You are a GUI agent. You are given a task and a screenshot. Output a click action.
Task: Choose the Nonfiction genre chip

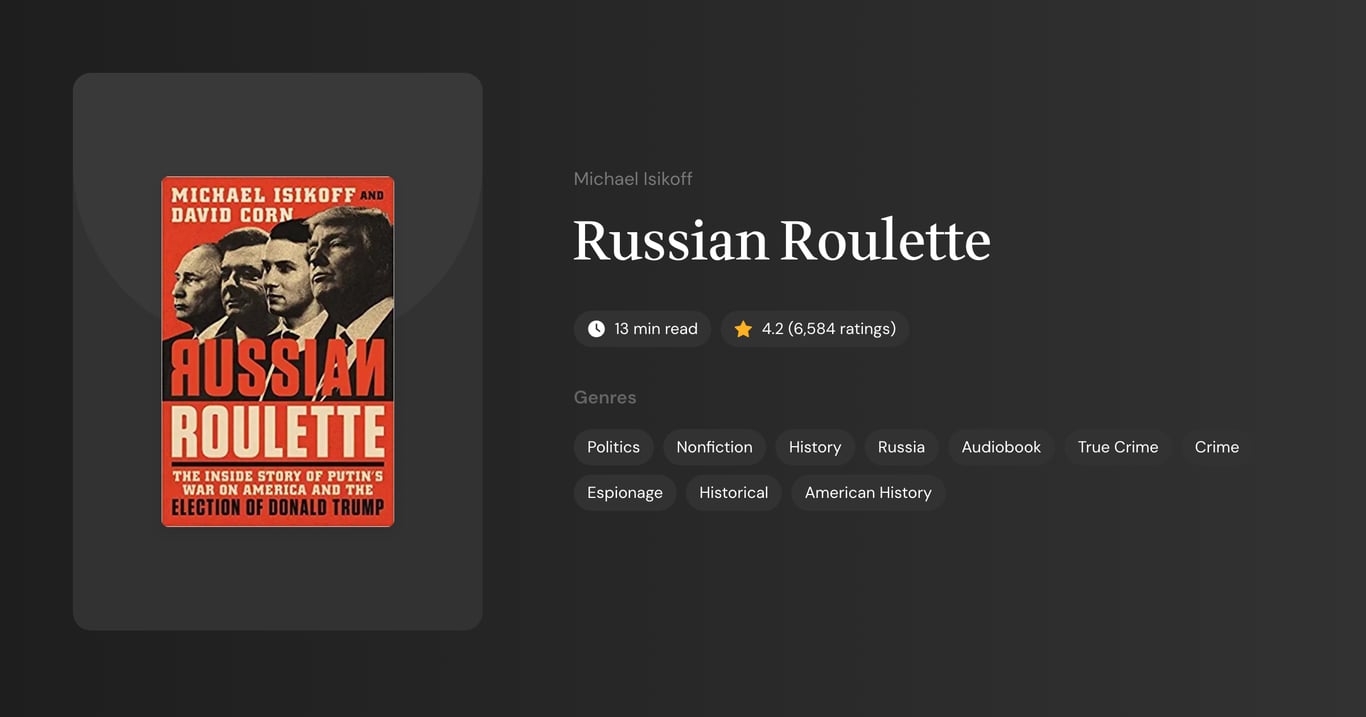[714, 447]
